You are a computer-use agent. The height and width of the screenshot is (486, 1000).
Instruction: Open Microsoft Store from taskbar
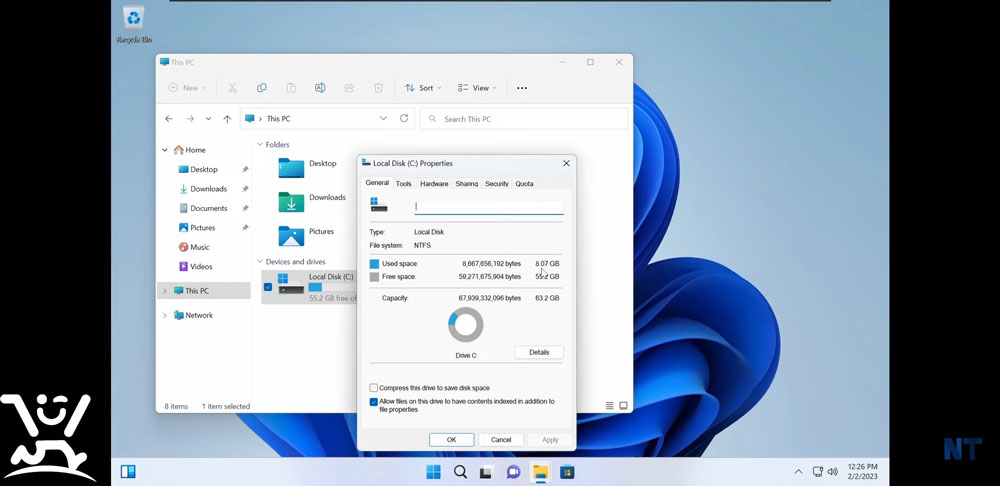(x=567, y=472)
